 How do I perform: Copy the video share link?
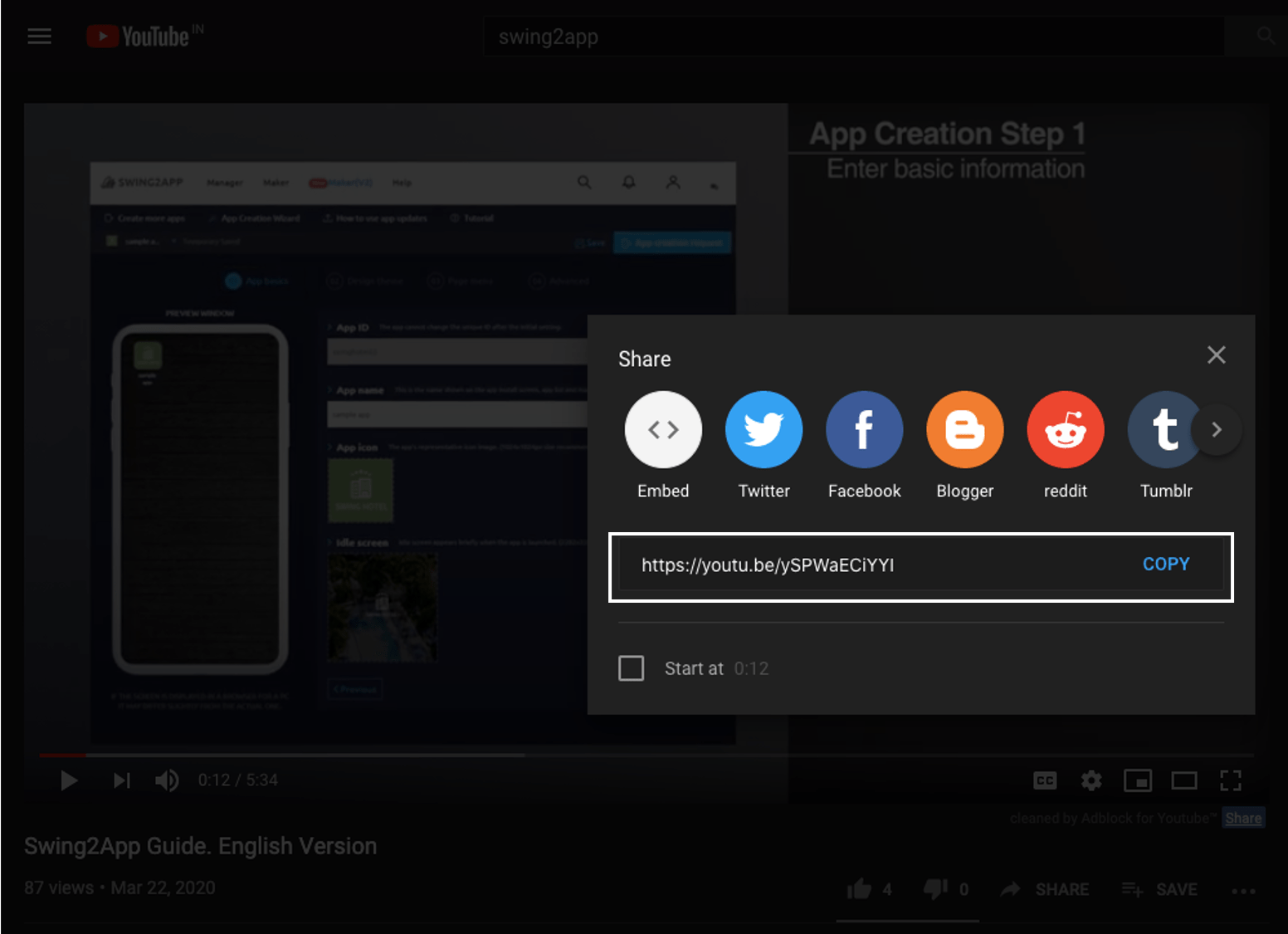pos(1165,565)
